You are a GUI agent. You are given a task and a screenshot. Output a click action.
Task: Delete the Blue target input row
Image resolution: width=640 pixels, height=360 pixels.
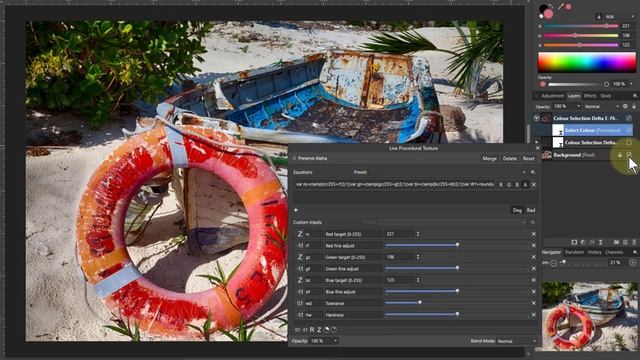[x=533, y=280]
